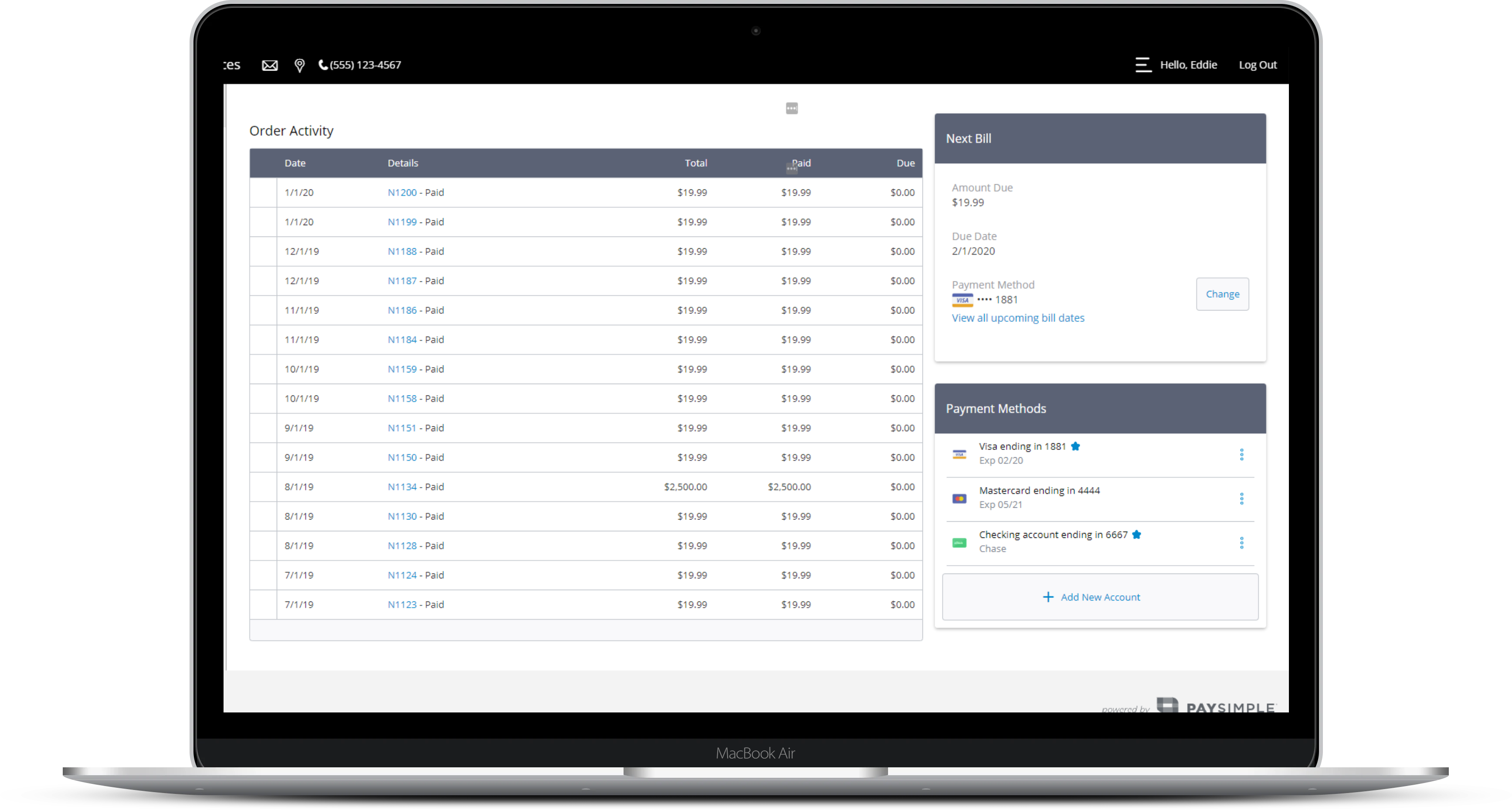Click the Change payment method button
Screen dimensions: 1512x810
[x=1222, y=293]
